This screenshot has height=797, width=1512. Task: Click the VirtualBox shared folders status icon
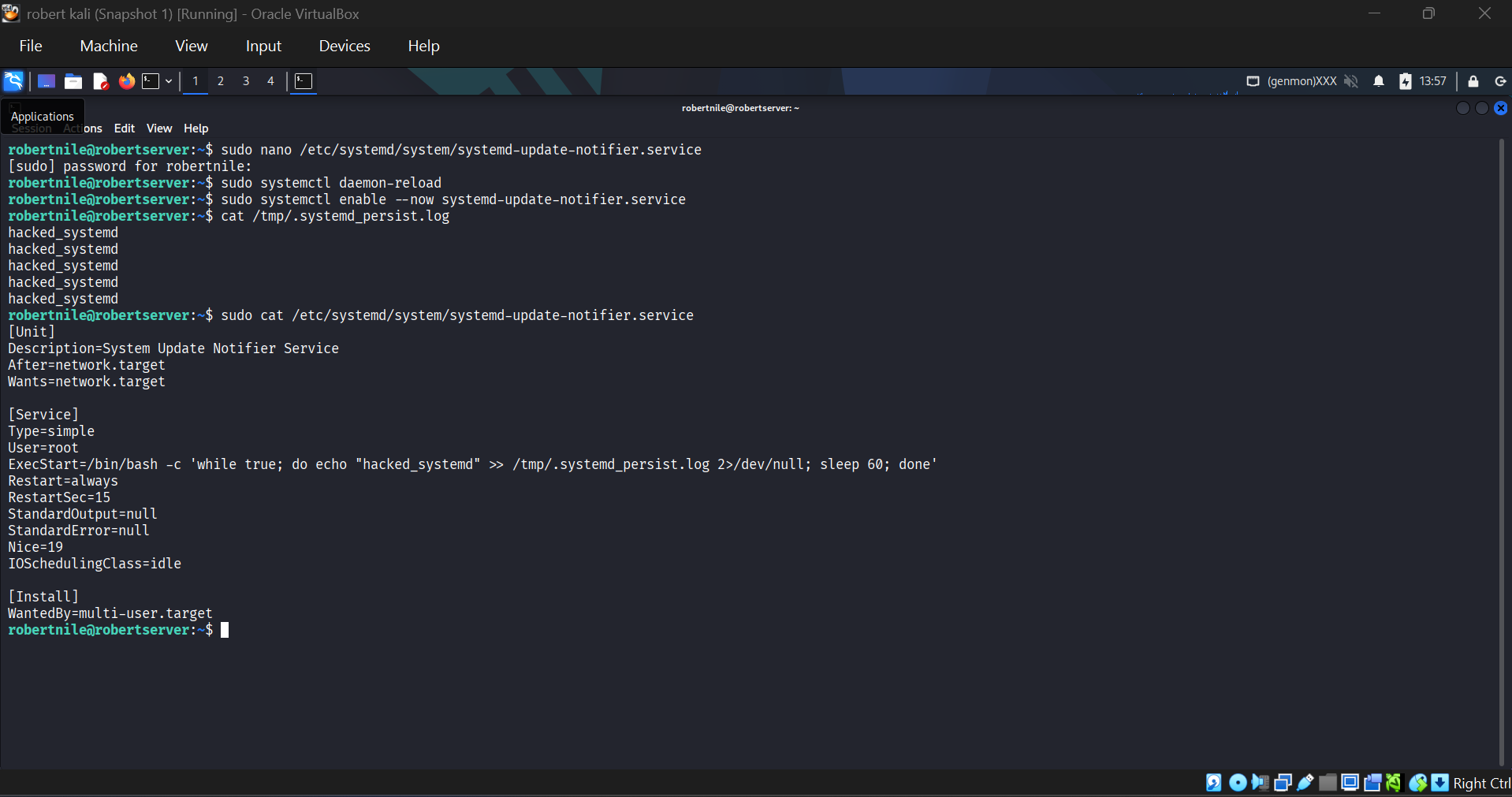(x=1328, y=782)
